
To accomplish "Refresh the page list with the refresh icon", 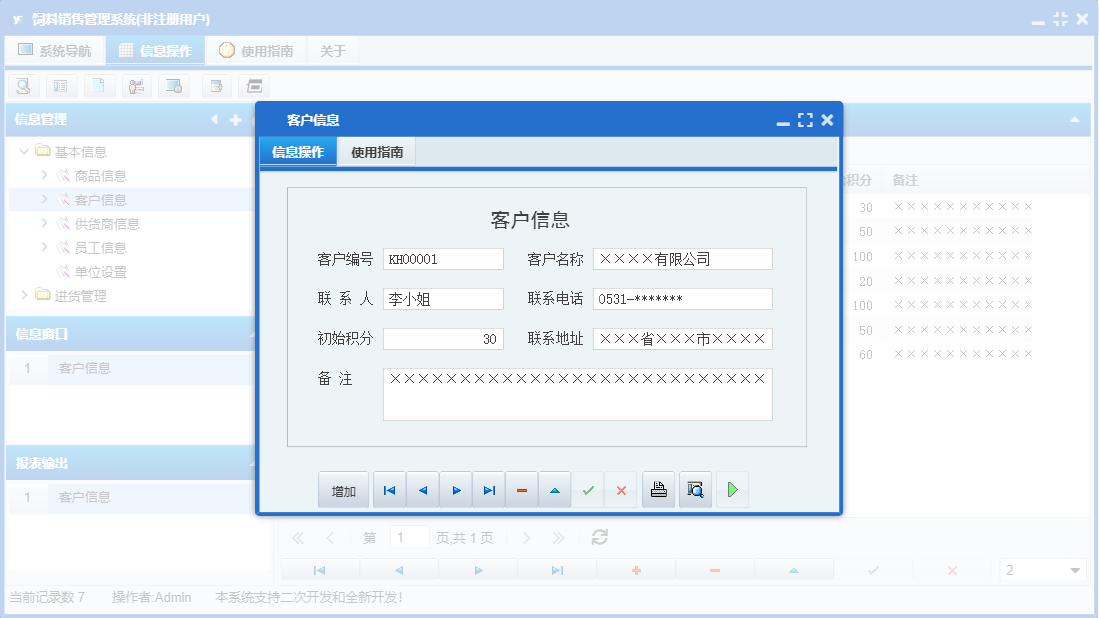I will point(599,537).
